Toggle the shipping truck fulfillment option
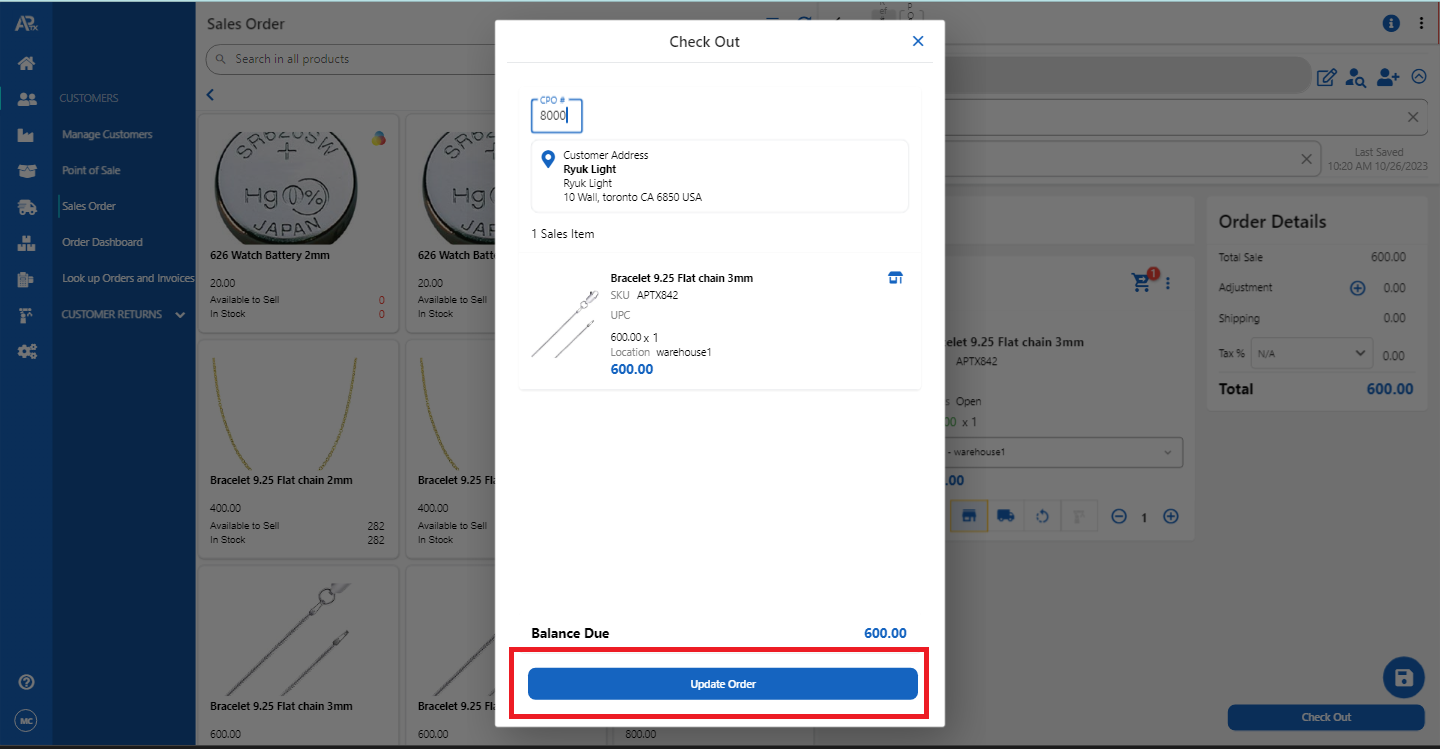 coord(1006,516)
